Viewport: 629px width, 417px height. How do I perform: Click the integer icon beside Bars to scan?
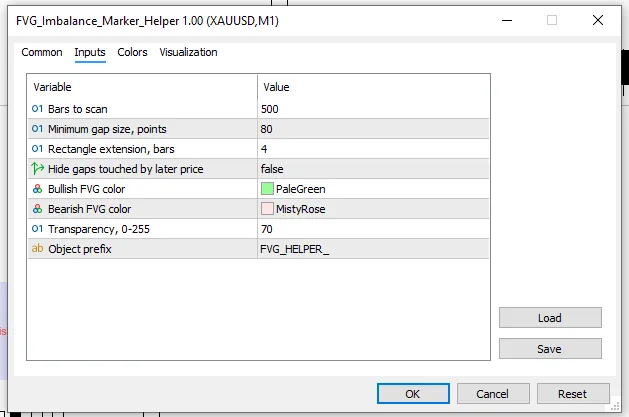(x=37, y=109)
